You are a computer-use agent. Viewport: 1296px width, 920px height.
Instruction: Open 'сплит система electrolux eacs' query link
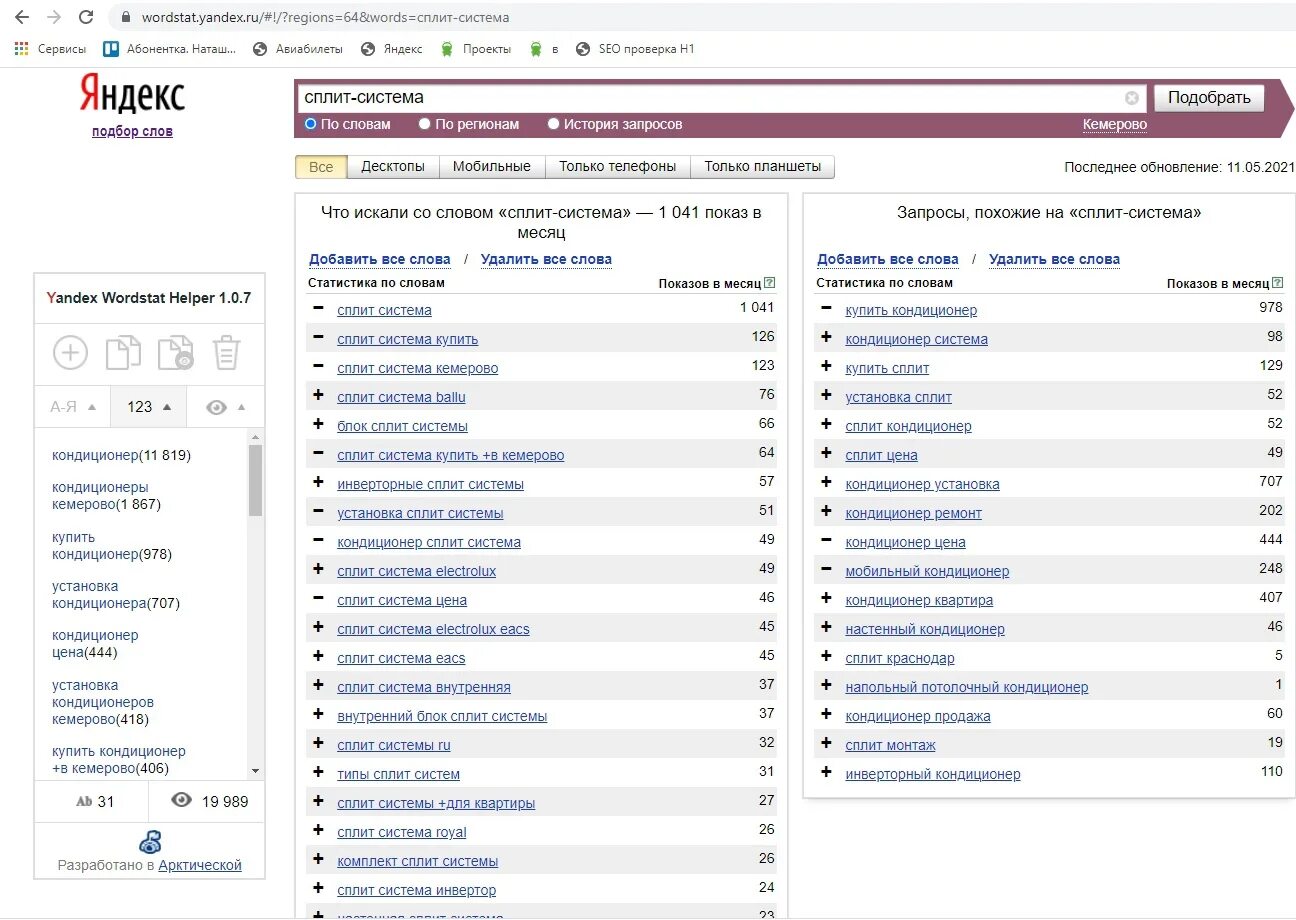coord(433,629)
